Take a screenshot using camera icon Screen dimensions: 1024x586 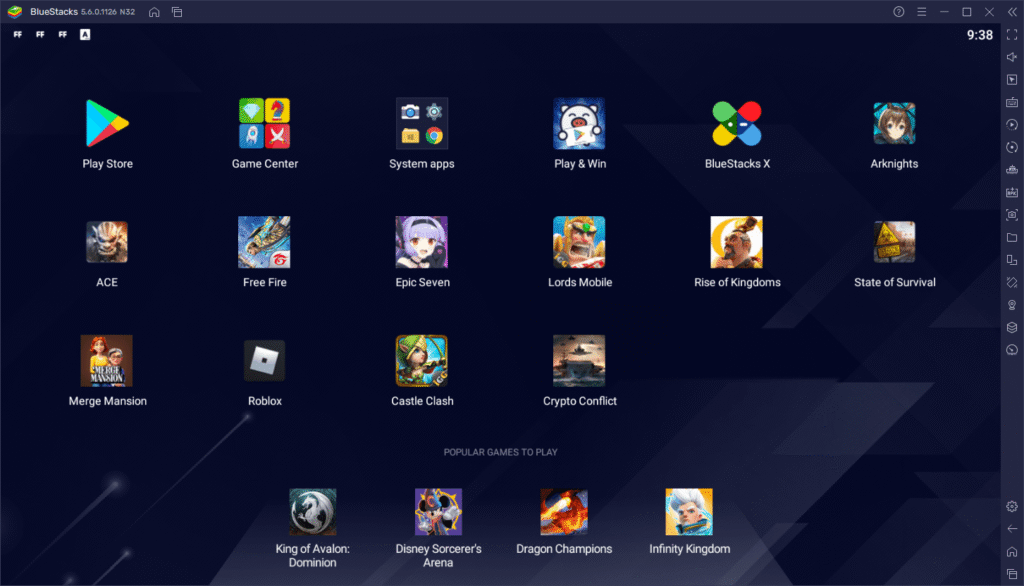pyautogui.click(x=1012, y=214)
